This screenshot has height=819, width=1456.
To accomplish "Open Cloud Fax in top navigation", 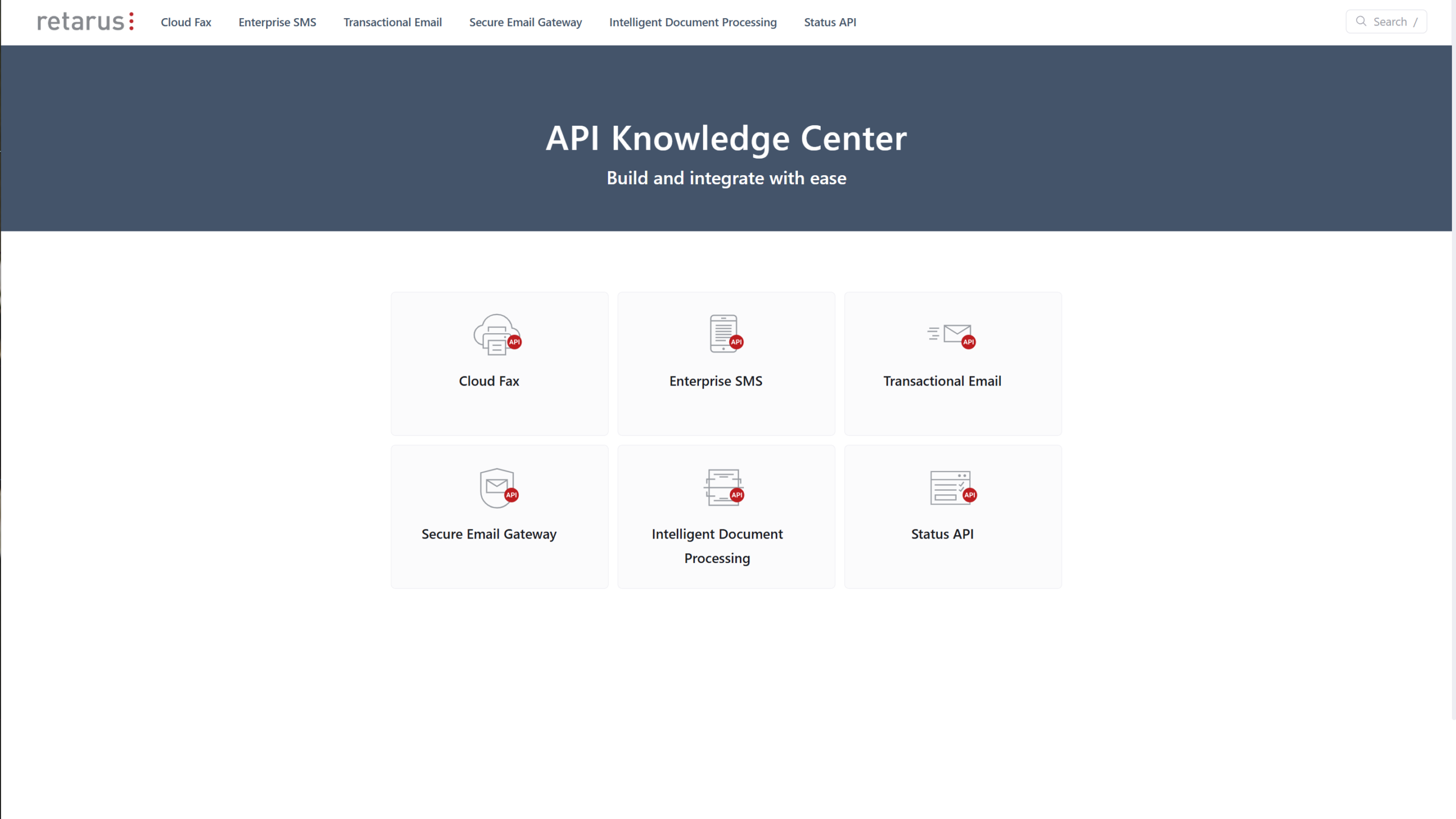I will (x=186, y=22).
